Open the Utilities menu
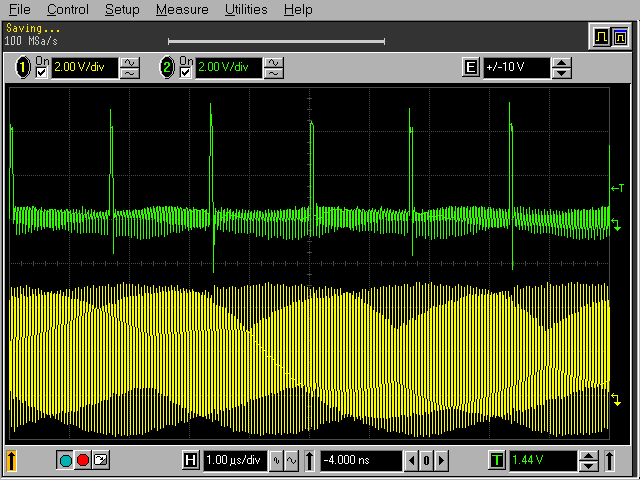 coord(246,9)
